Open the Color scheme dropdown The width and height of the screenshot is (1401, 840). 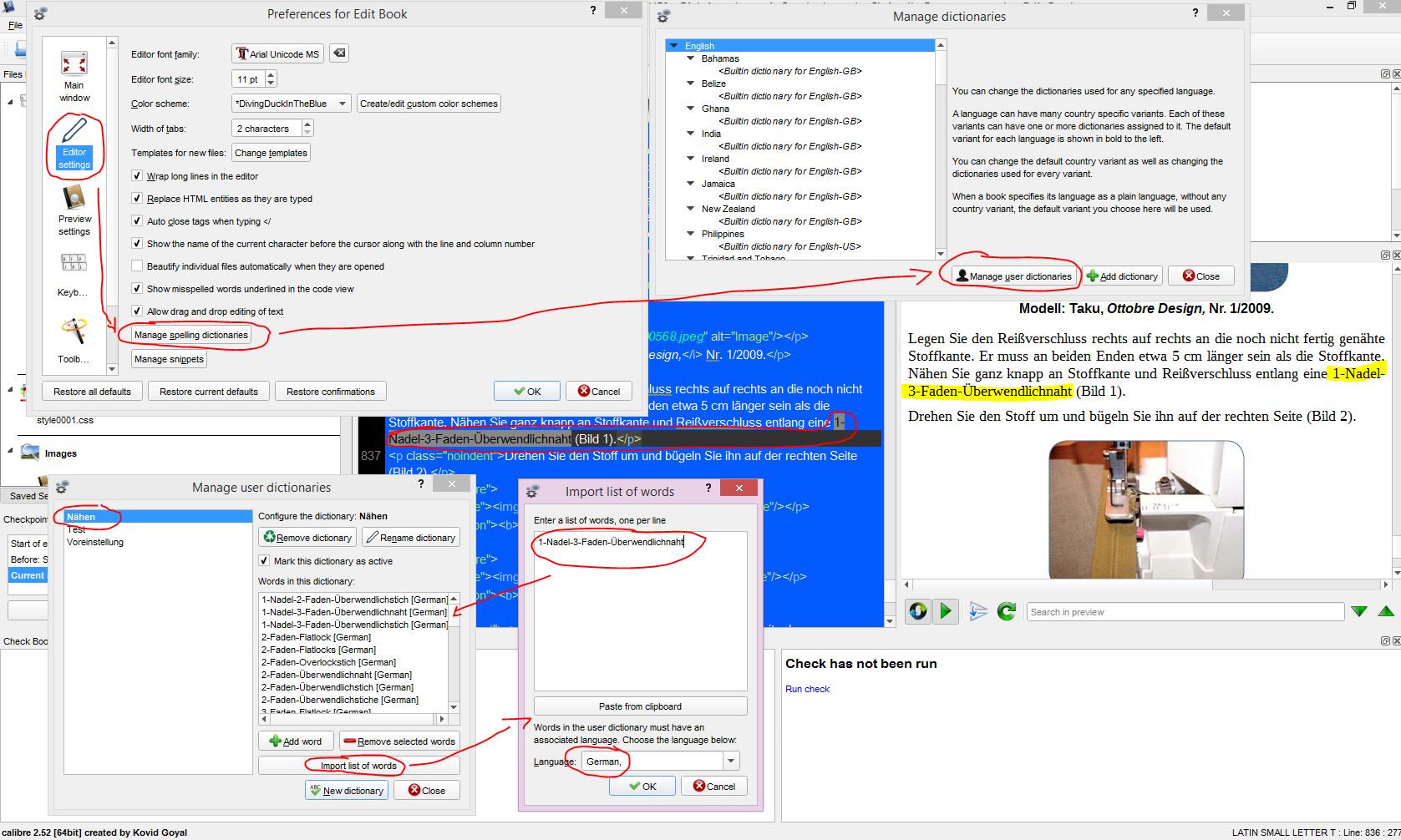click(291, 104)
